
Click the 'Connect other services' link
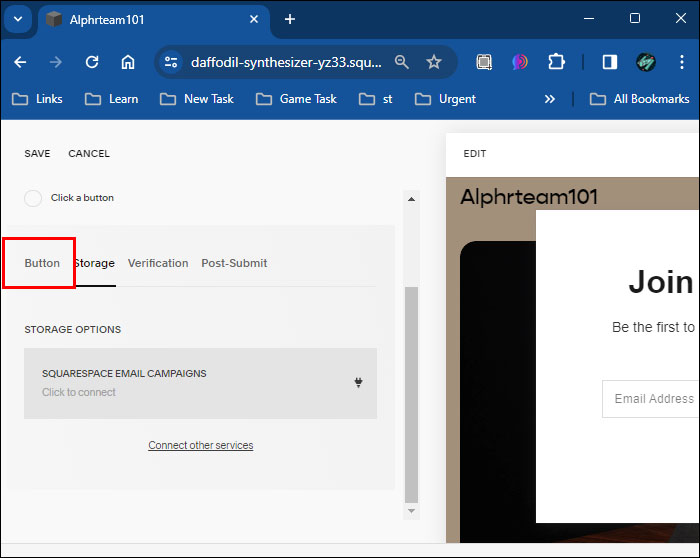(200, 445)
